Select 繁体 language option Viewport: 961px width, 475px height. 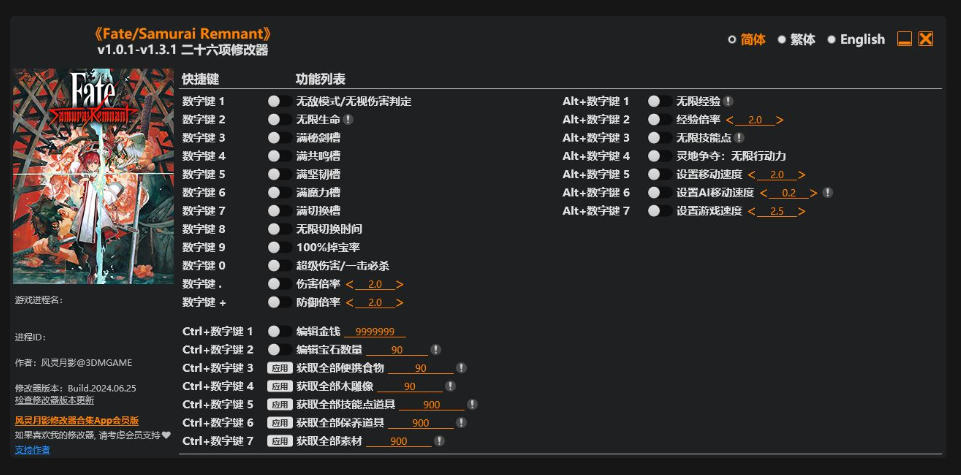(797, 40)
